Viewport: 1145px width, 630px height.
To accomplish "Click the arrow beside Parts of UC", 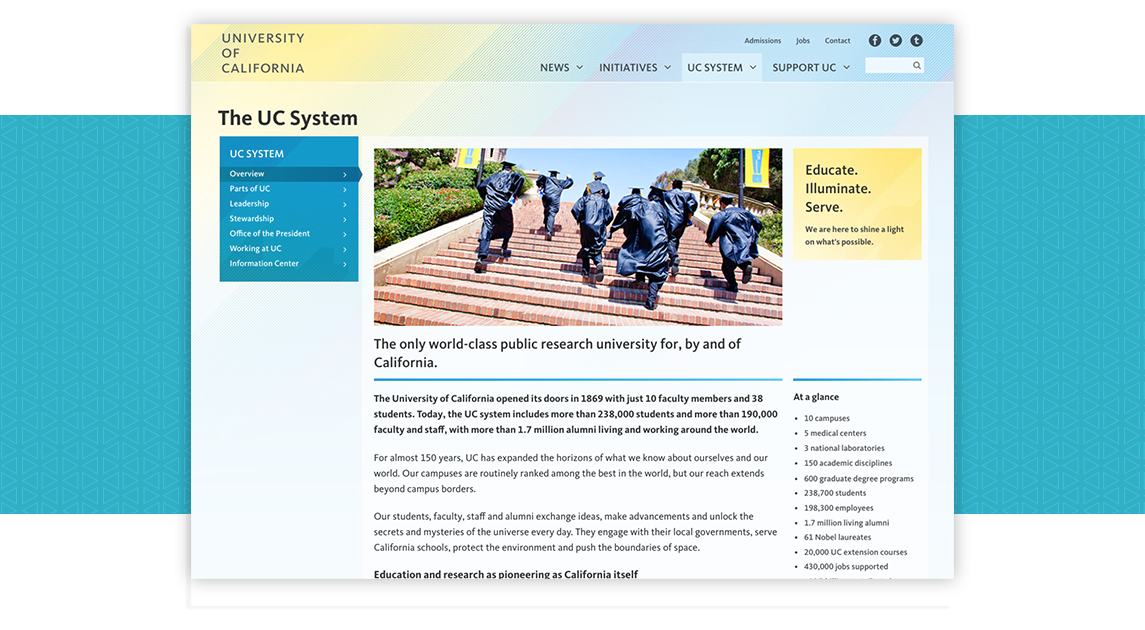I will coord(345,190).
